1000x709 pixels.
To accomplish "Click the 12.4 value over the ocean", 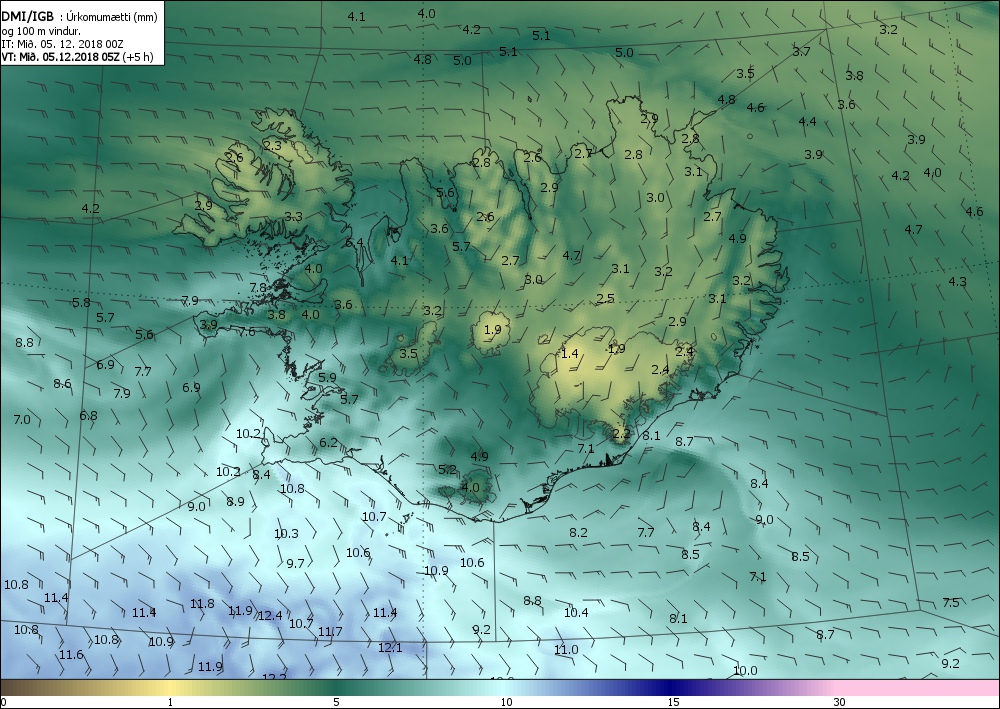I will (270, 615).
